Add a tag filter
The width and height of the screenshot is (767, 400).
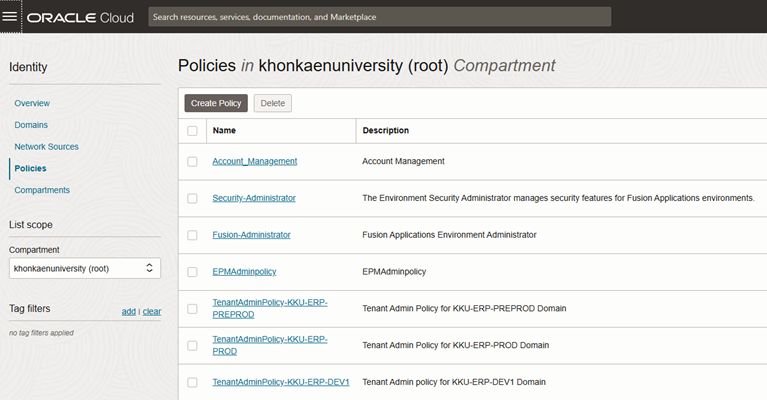[x=129, y=311]
